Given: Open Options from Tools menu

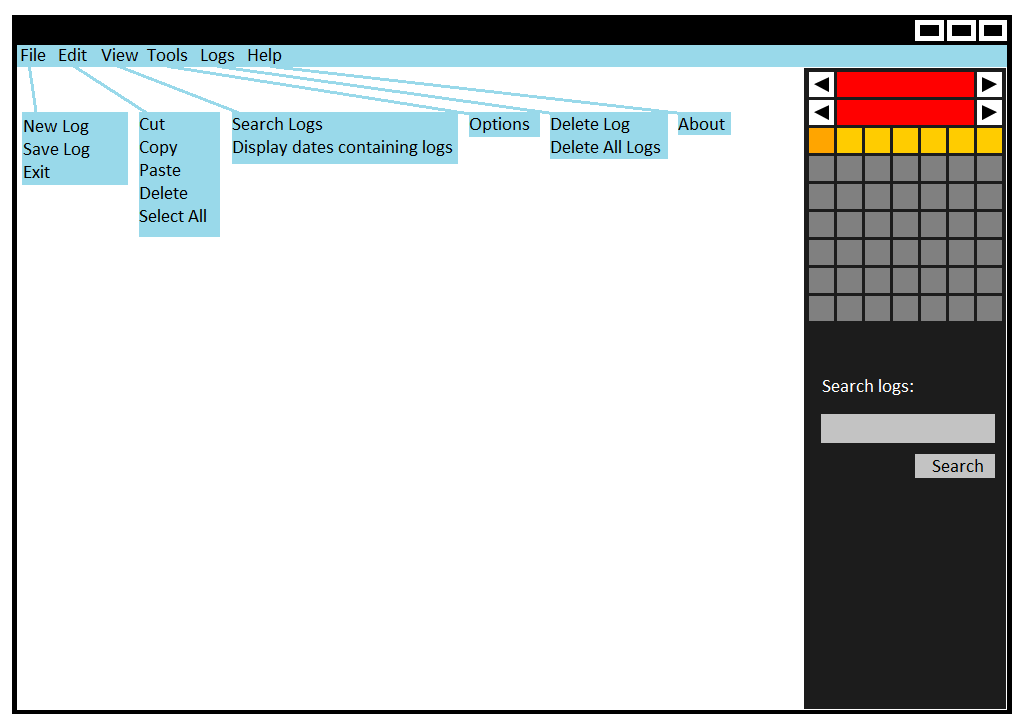Looking at the screenshot, I should coord(500,124).
